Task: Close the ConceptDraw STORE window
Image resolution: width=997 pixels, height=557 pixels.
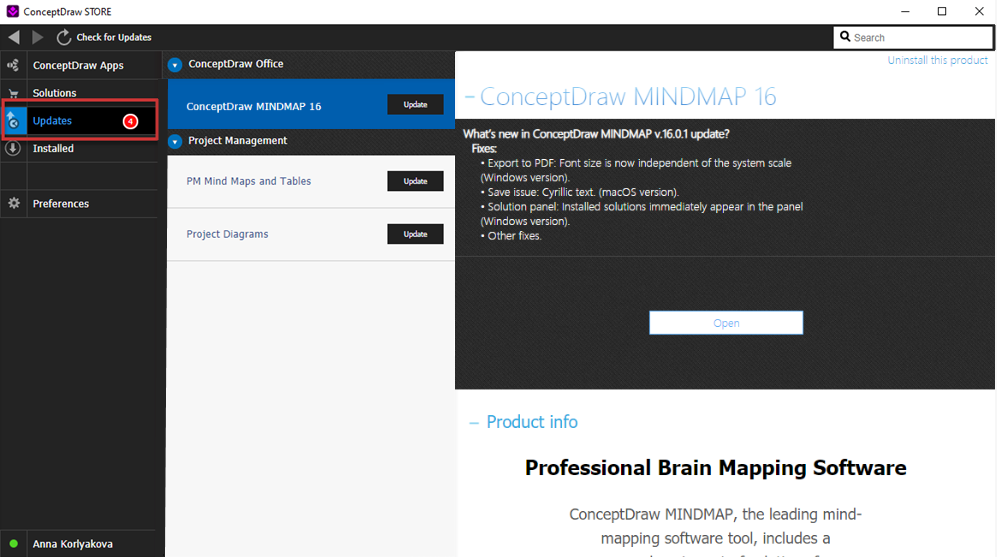Action: [979, 11]
